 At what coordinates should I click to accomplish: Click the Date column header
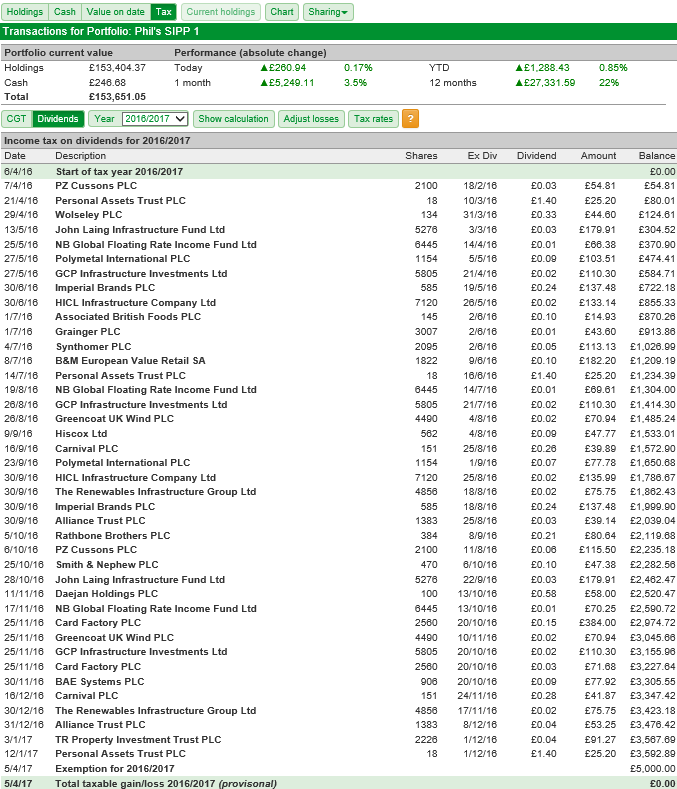pyautogui.click(x=15, y=155)
